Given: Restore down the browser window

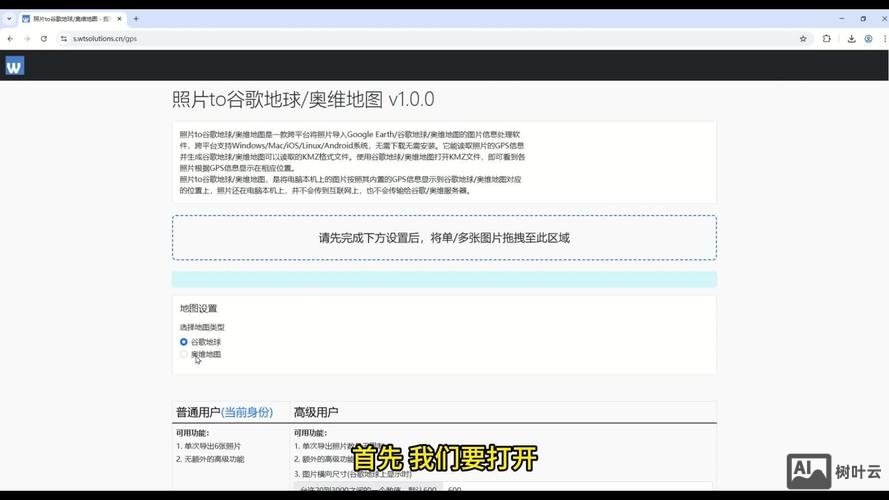Looking at the screenshot, I should (863, 19).
